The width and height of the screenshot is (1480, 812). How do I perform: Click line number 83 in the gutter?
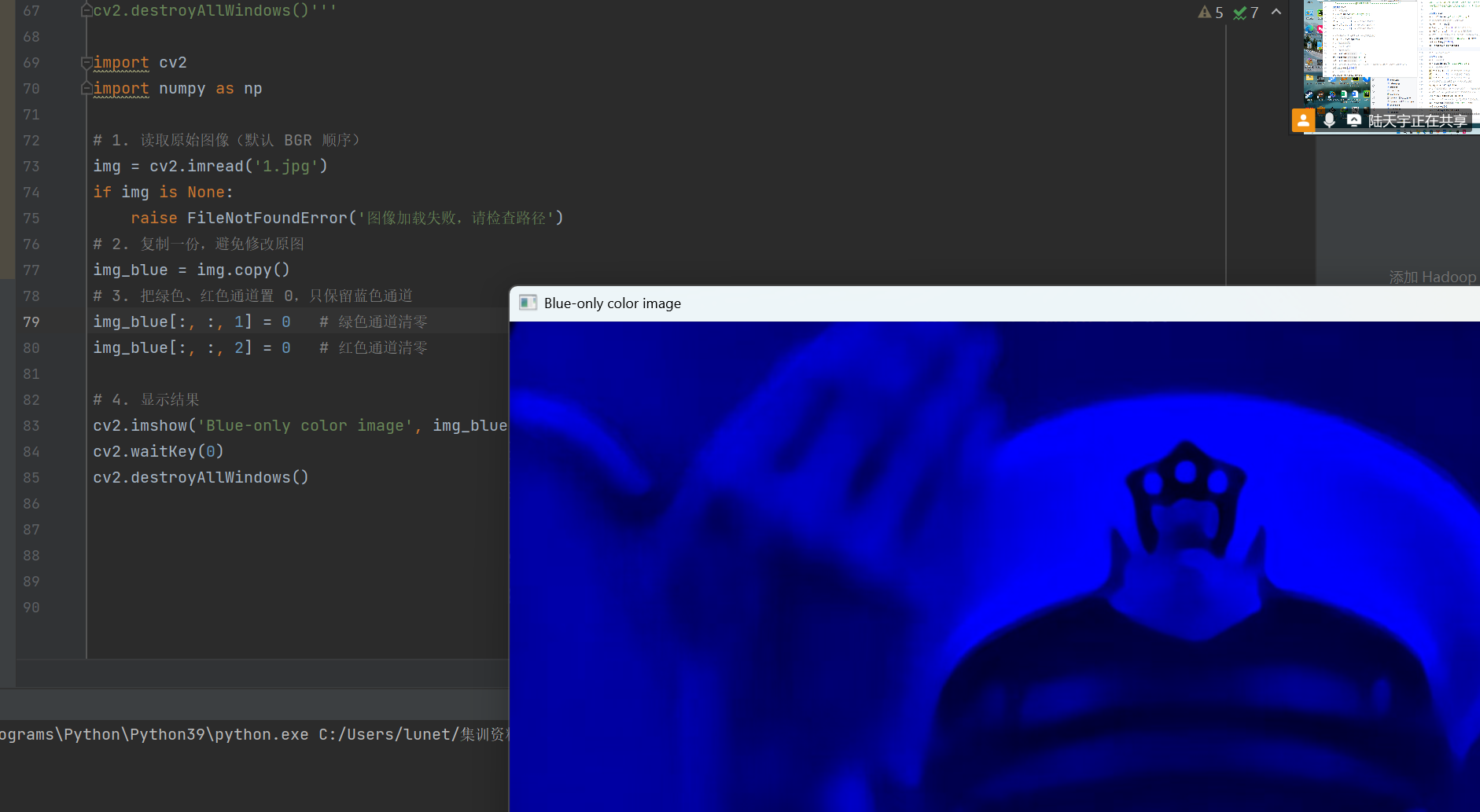coord(31,425)
